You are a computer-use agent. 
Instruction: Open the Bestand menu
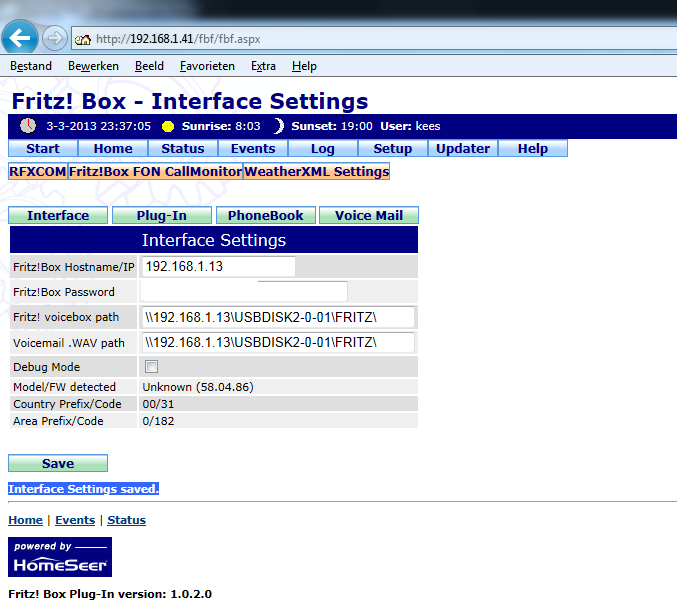(x=31, y=66)
